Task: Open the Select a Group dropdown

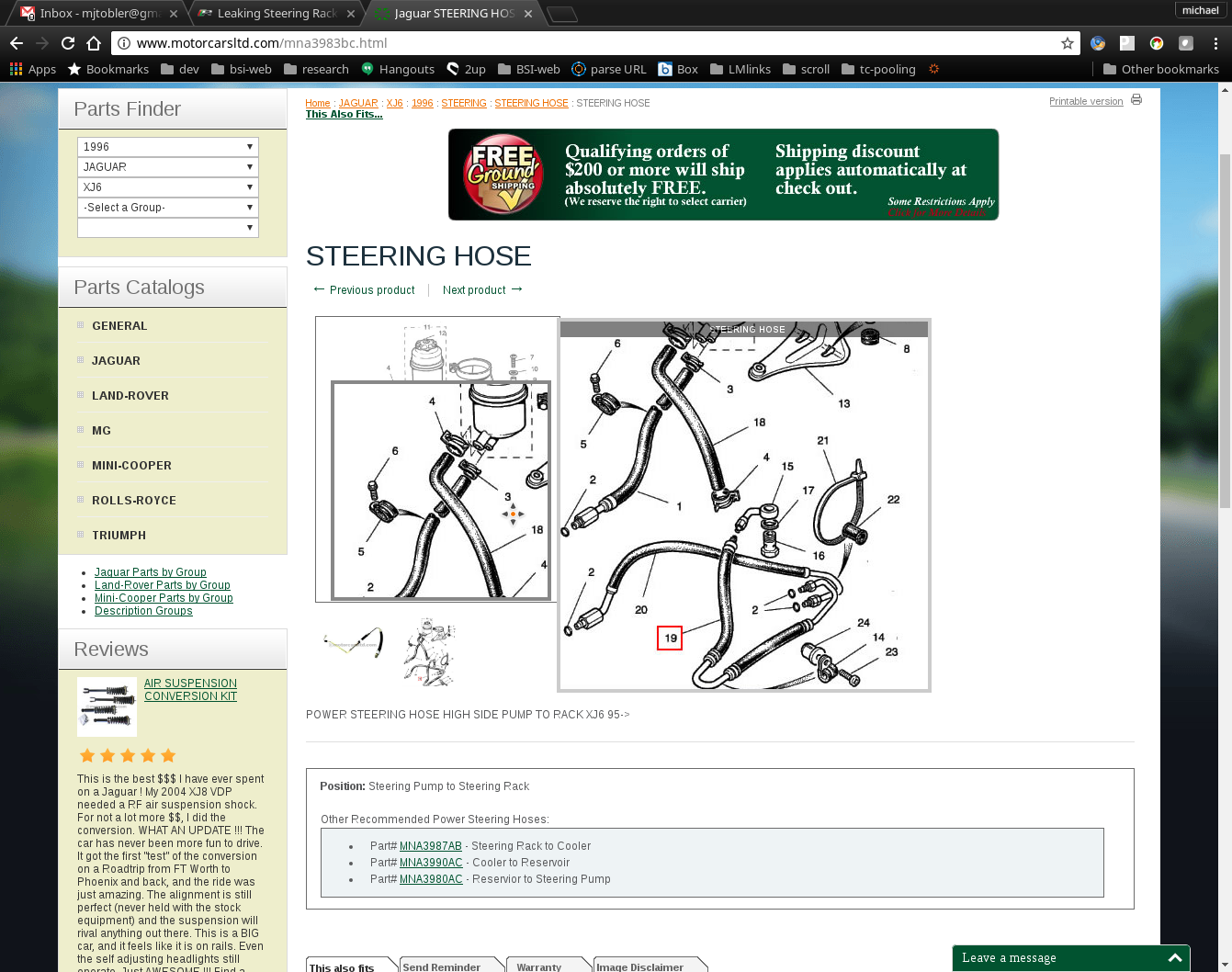Action: 168,208
